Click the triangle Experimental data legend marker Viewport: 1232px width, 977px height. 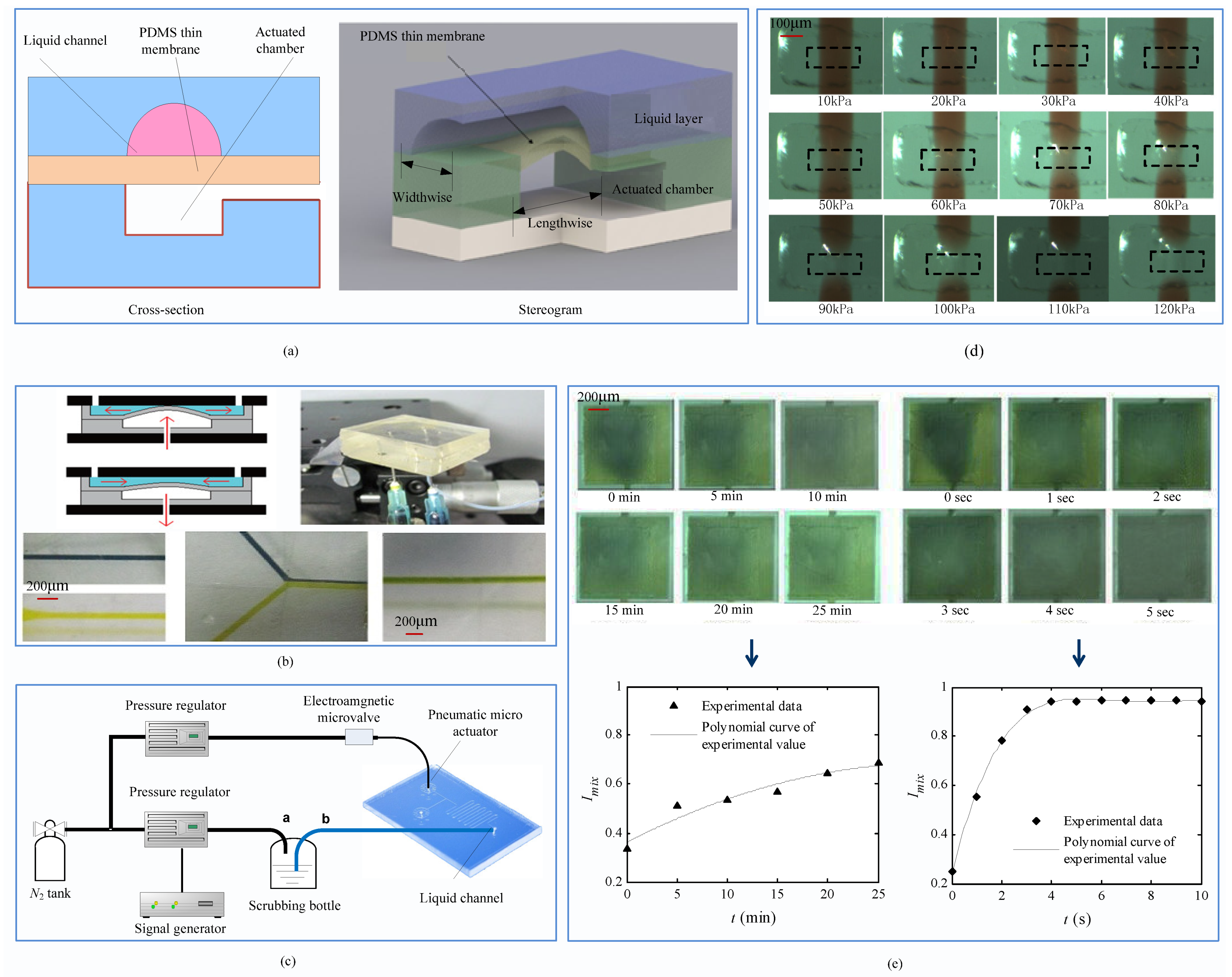pos(674,705)
